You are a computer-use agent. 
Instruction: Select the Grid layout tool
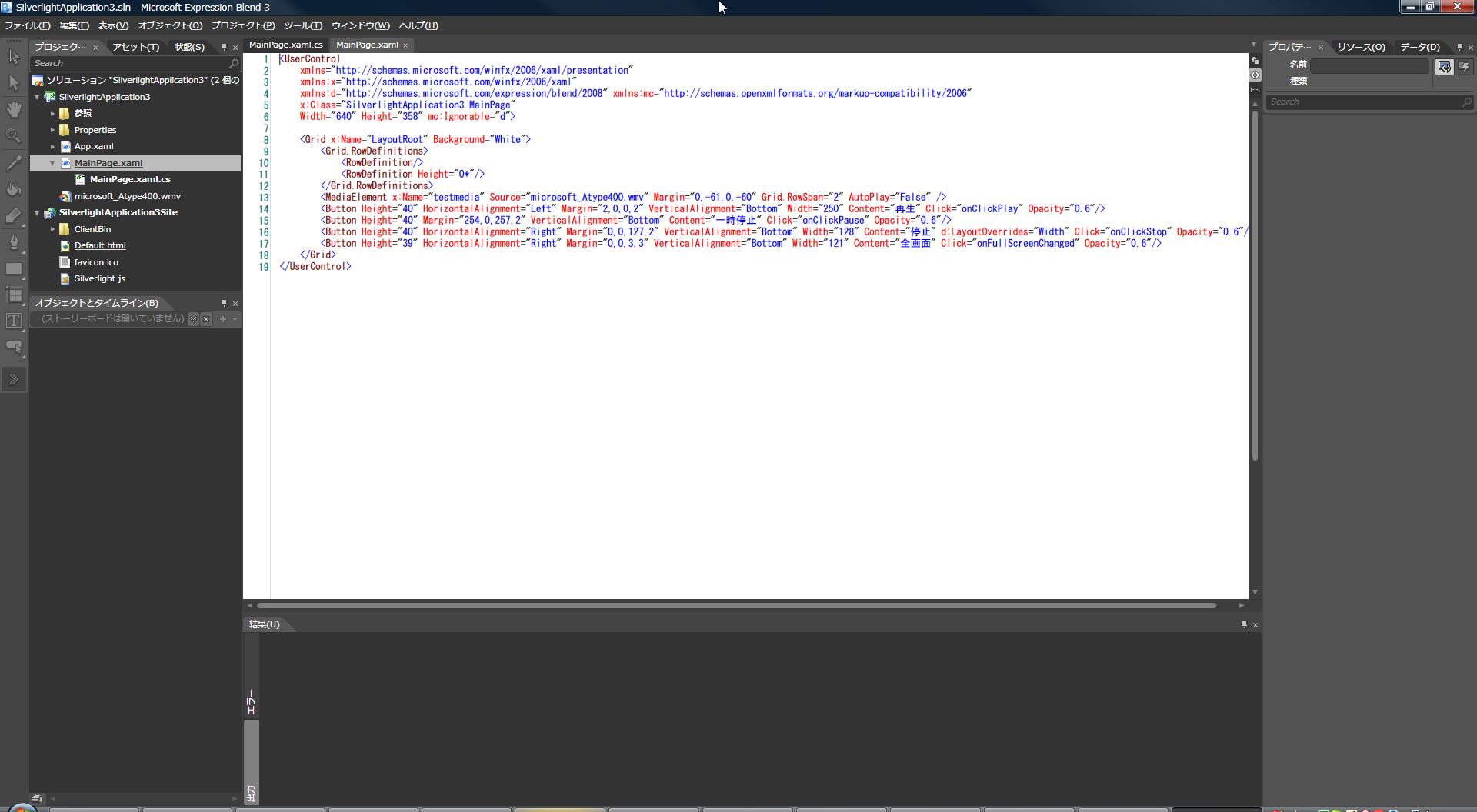tap(14, 295)
